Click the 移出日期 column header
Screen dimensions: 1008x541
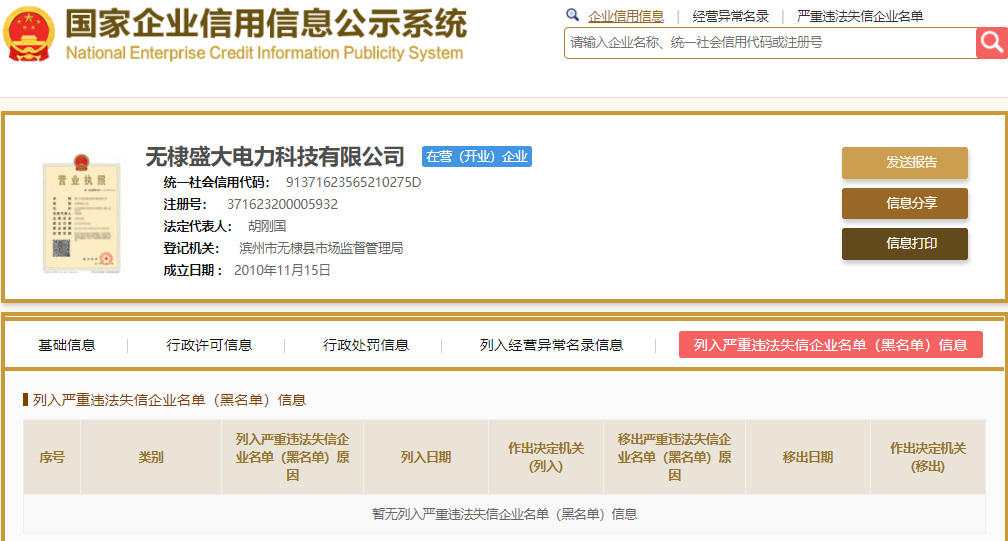(x=807, y=457)
